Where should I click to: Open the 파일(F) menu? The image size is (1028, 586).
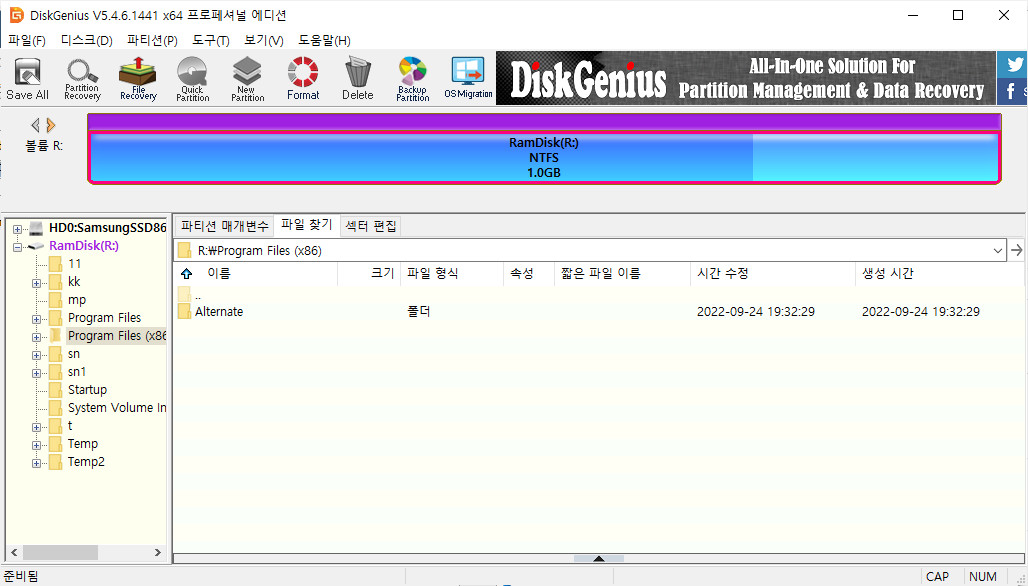point(27,40)
